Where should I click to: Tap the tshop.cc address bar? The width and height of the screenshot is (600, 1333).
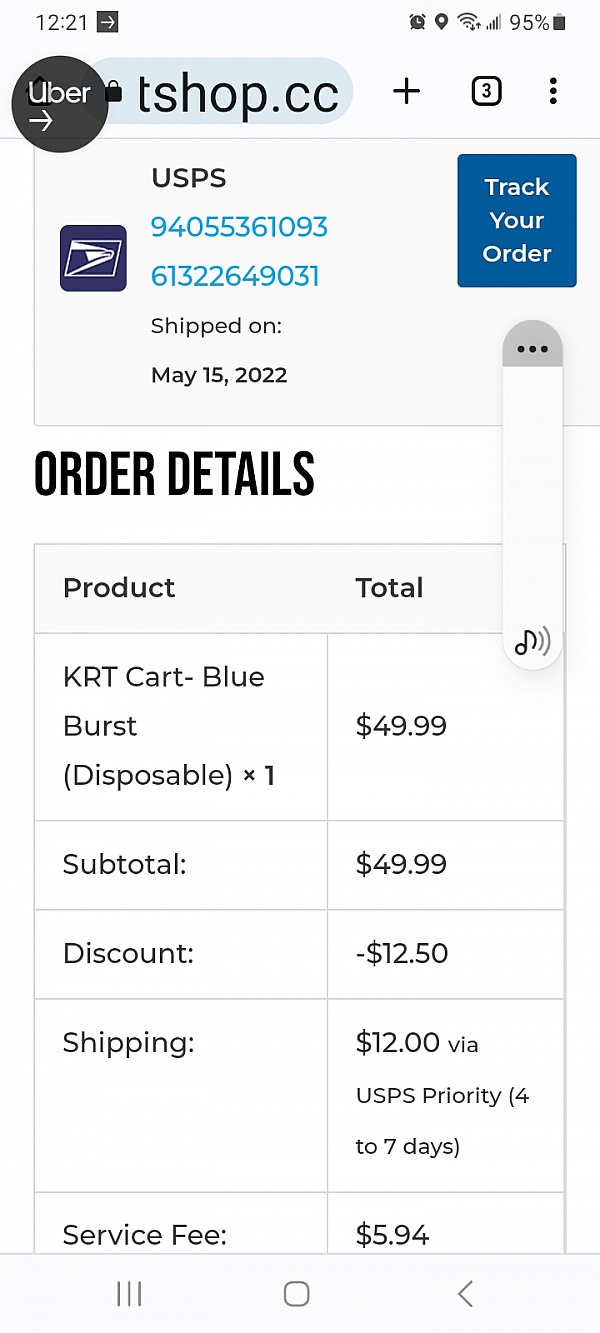coord(238,93)
